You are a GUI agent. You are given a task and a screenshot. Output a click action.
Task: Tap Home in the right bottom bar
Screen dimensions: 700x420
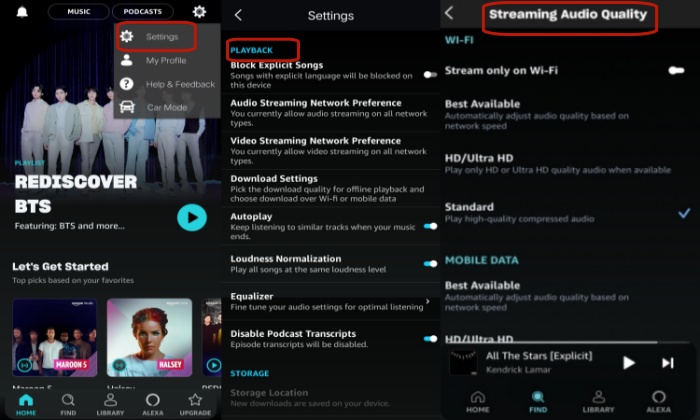[478, 401]
